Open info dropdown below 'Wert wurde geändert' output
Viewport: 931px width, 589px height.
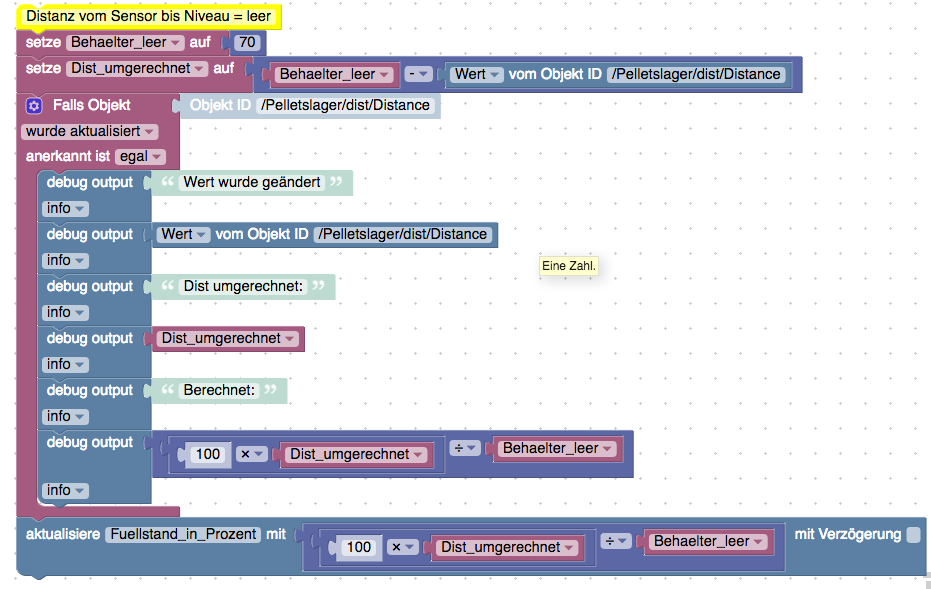tap(65, 208)
